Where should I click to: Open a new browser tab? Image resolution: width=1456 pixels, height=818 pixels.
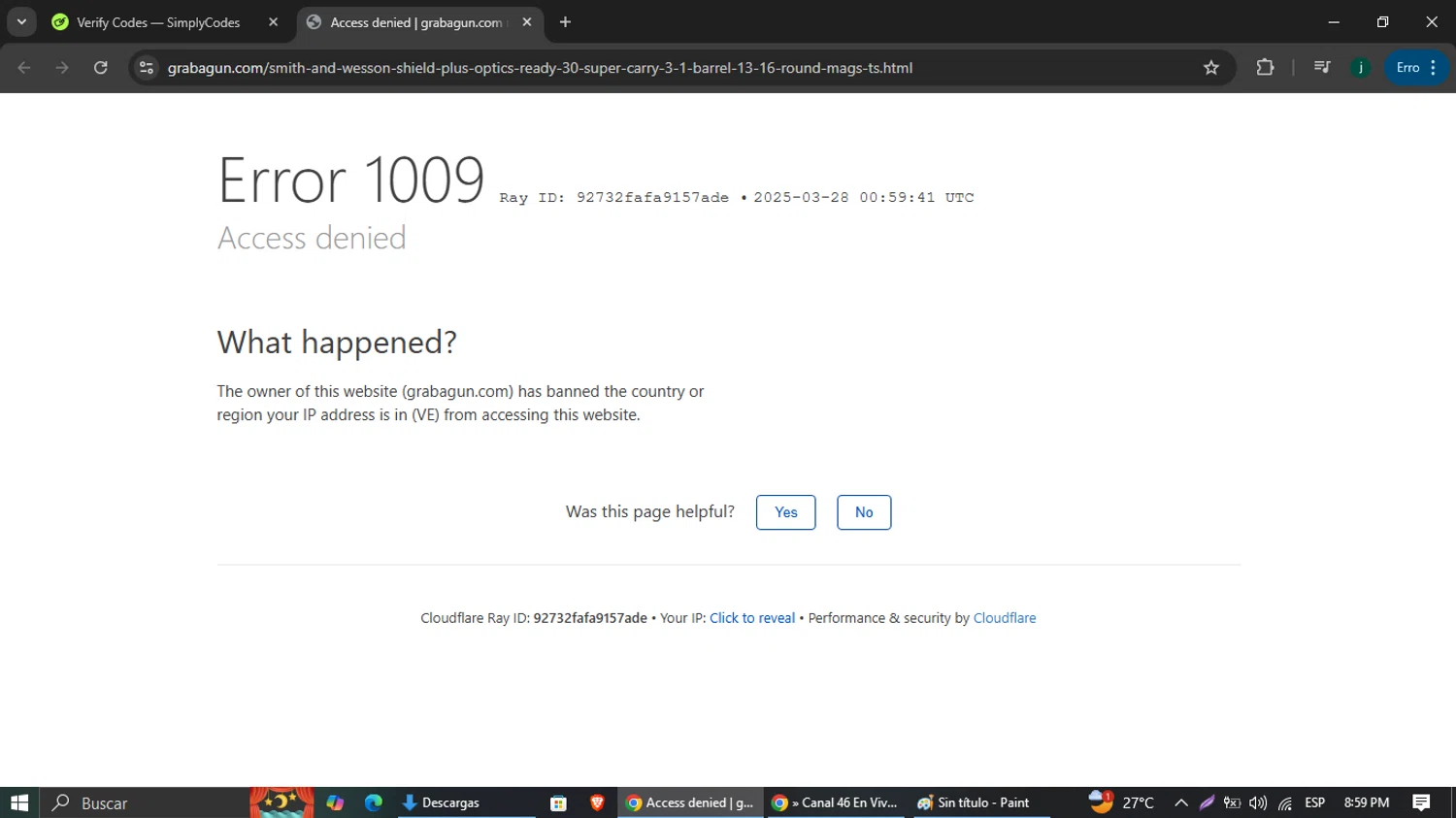[x=565, y=22]
